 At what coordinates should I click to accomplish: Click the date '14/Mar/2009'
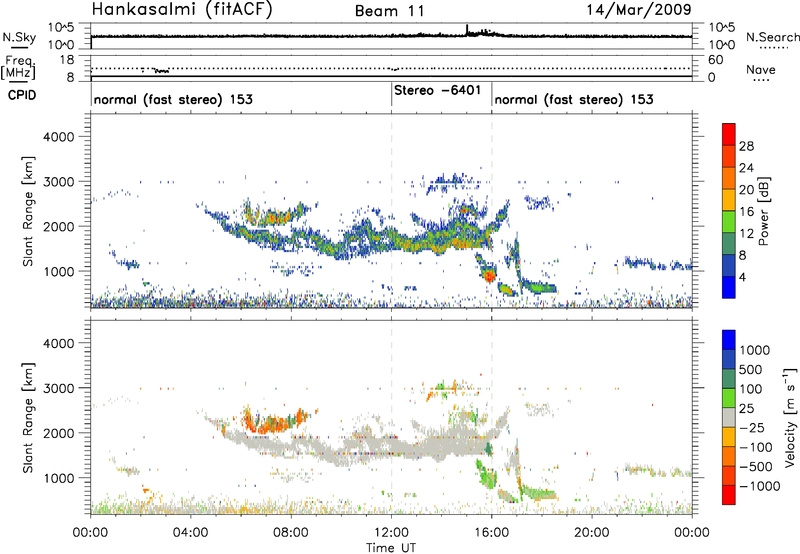pyautogui.click(x=639, y=10)
